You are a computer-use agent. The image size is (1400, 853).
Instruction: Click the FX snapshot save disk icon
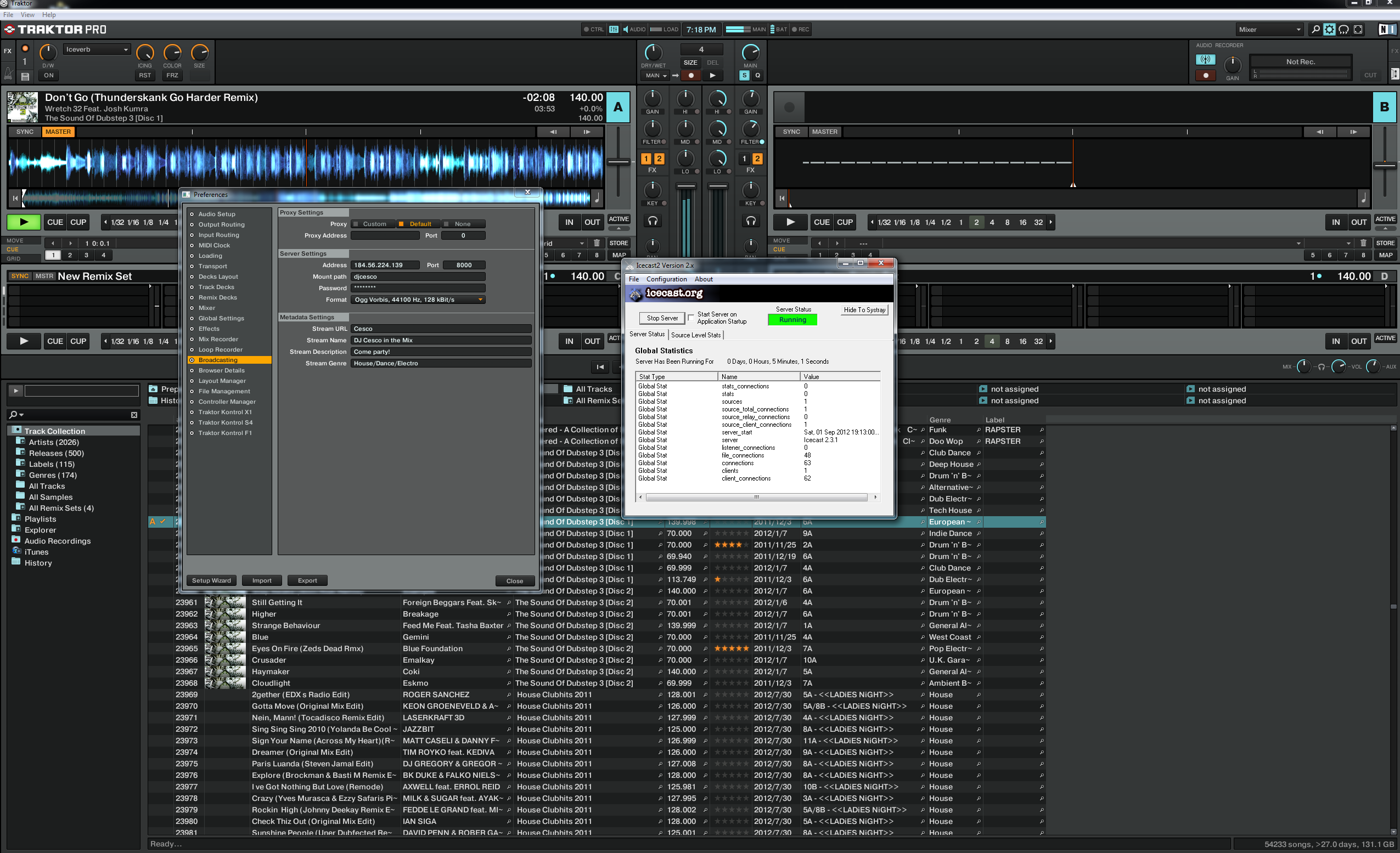(25, 76)
